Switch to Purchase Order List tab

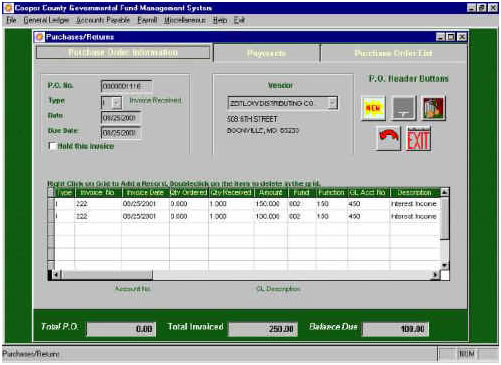pos(393,53)
